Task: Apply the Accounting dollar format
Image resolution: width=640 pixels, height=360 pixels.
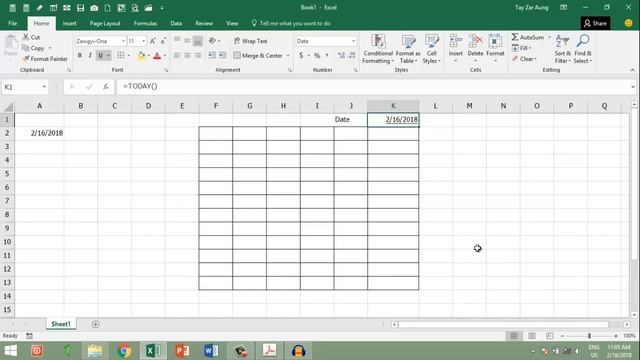Action: [x=301, y=55]
